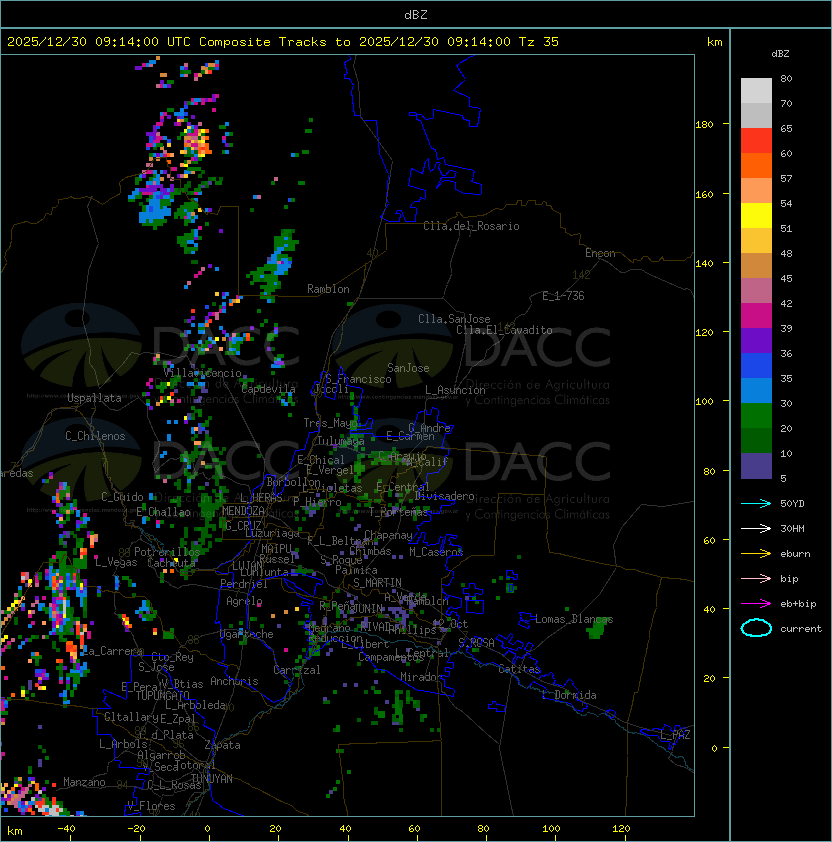The width and height of the screenshot is (832, 842).
Task: Click the cyan 50YD track arrow in legend
Action: pyautogui.click(x=756, y=504)
